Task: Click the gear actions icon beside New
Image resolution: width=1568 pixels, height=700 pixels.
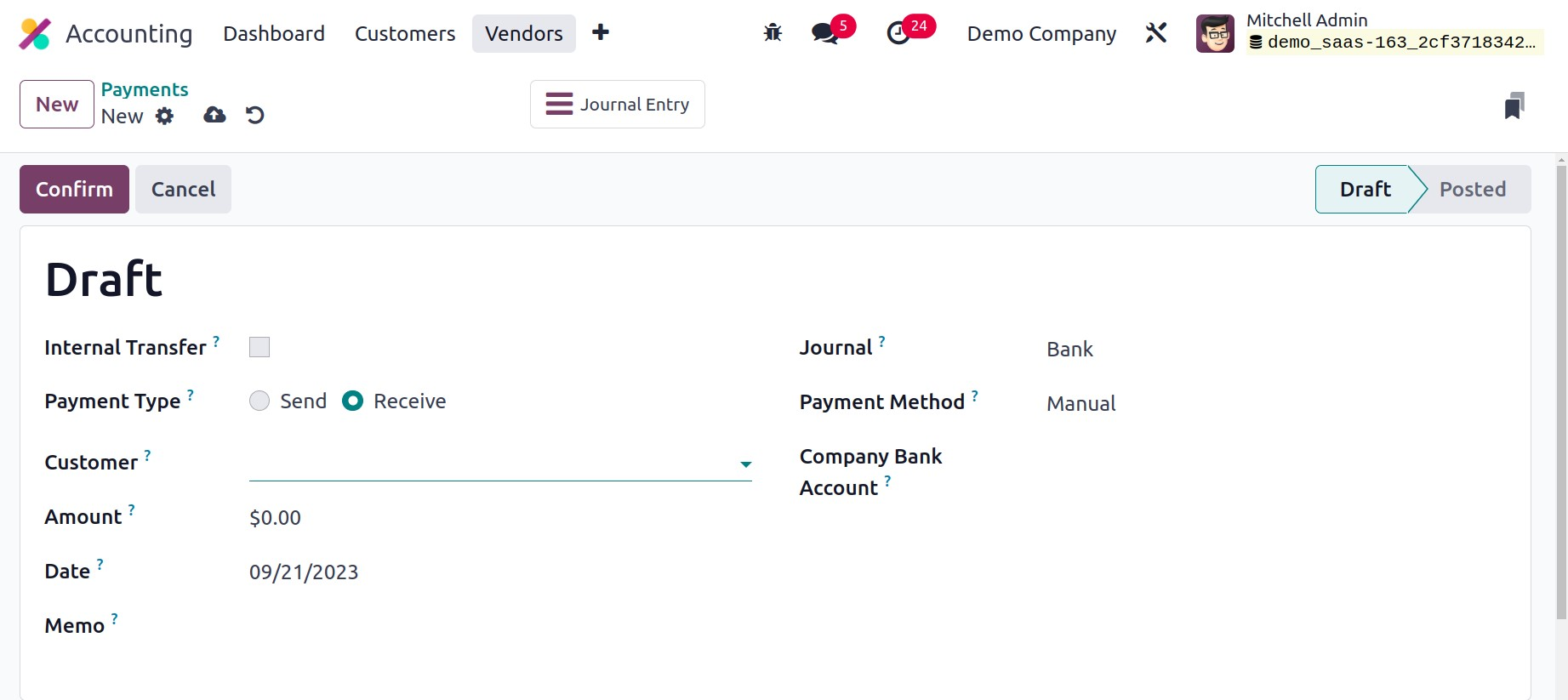Action: 164,117
